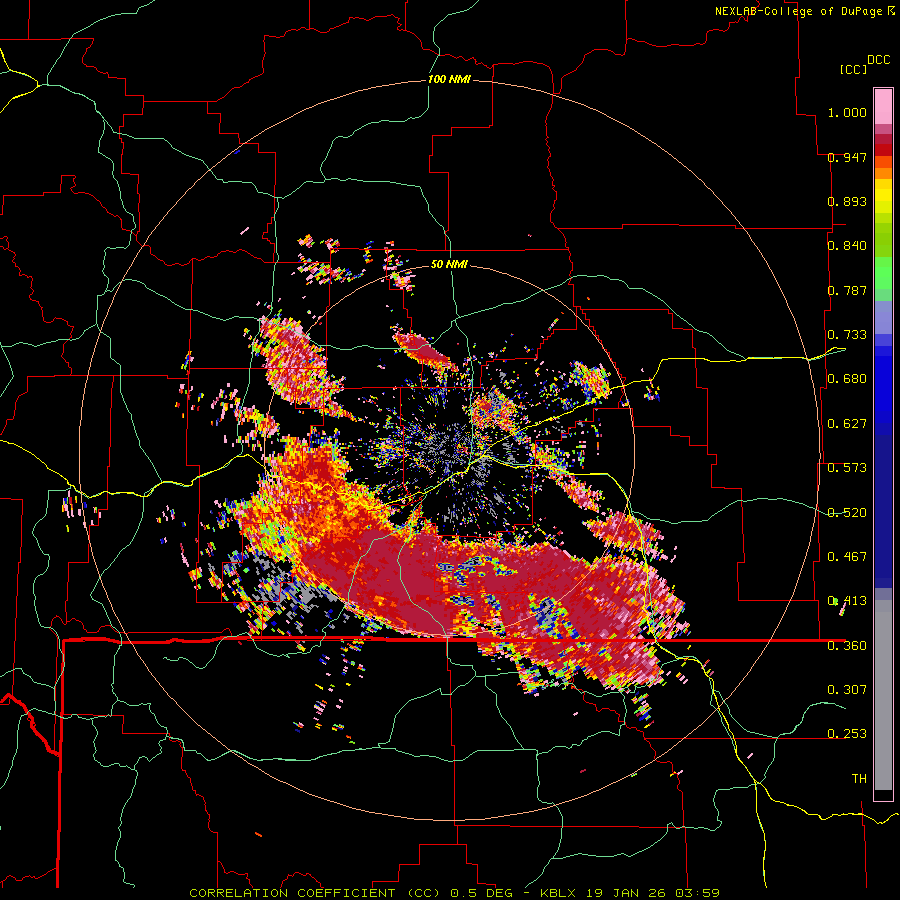Click the pink top segment of color bar

click(x=883, y=107)
